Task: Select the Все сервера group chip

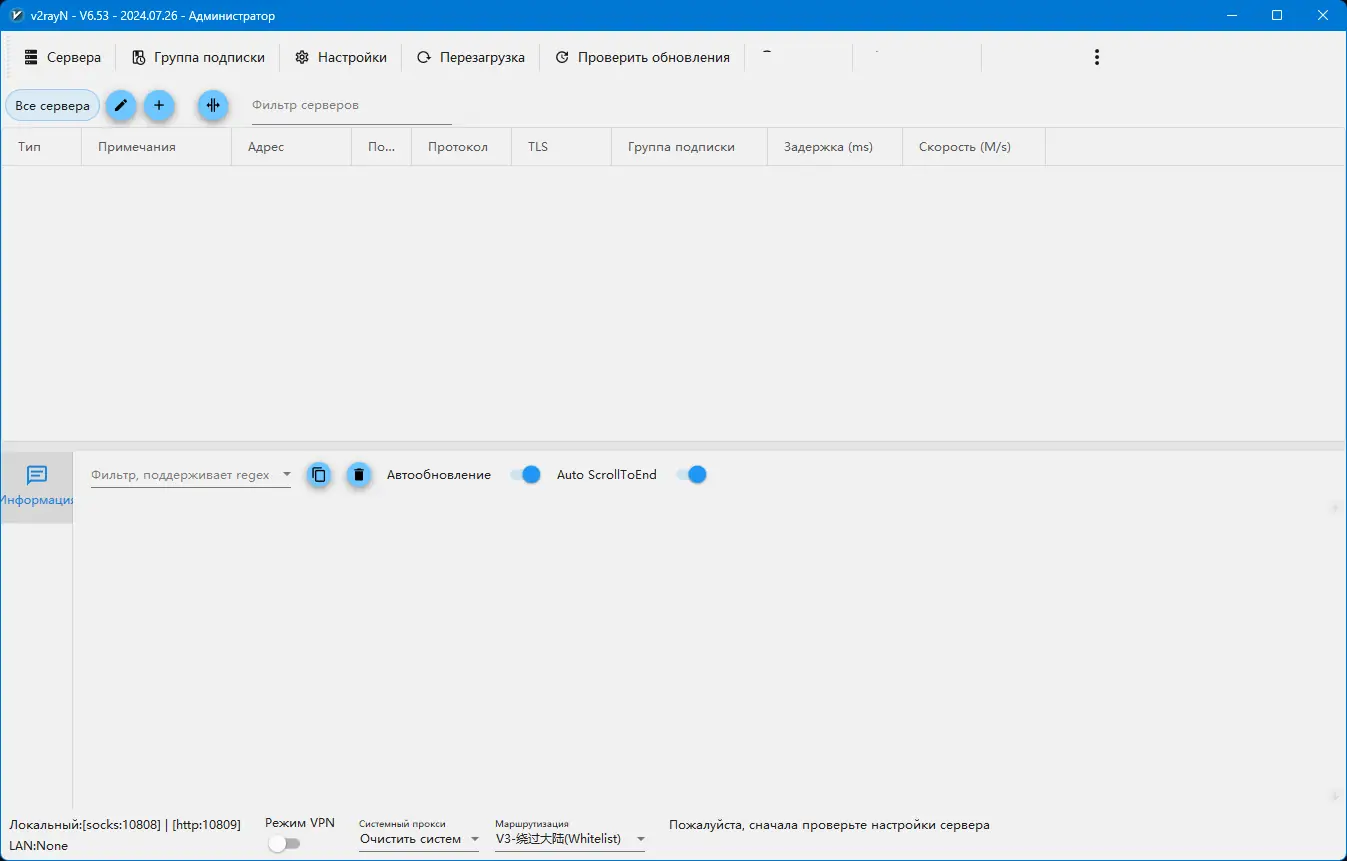Action: pyautogui.click(x=53, y=105)
